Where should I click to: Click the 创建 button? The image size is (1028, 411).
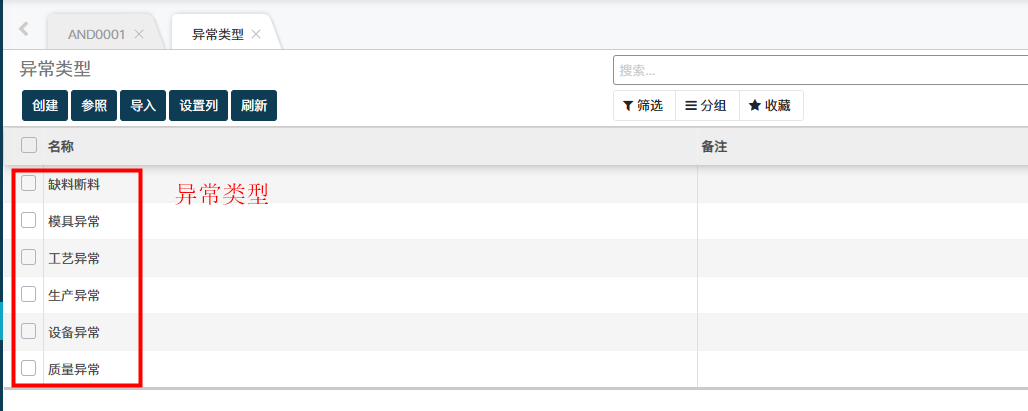pos(45,106)
